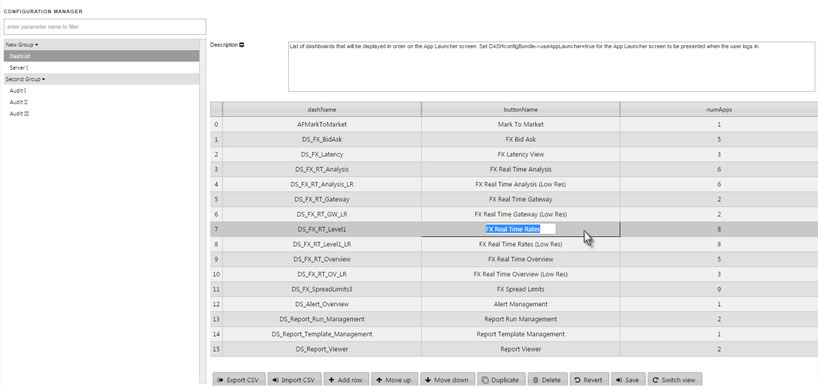Select the DS_FX_RT_Analysis cell in row 3
The width and height of the screenshot is (818, 387).
tap(322, 170)
